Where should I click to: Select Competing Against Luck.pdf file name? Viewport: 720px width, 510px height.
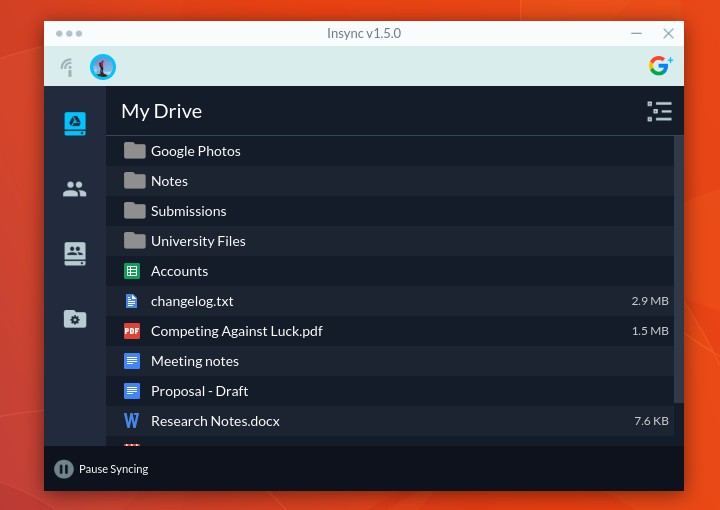pos(237,331)
